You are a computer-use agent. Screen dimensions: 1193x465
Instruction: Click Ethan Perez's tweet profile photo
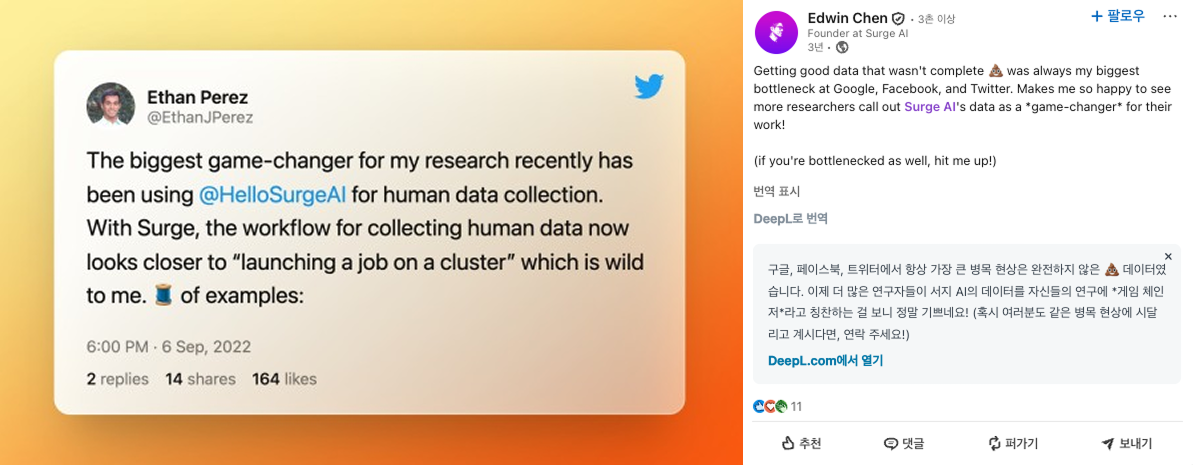point(111,106)
